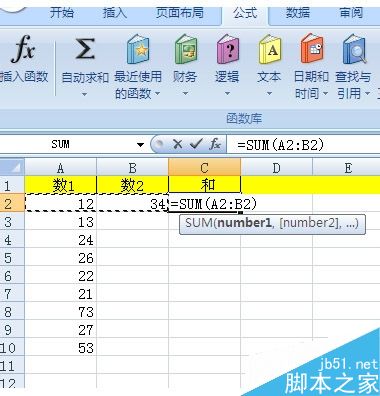
Task: Open the Logical (逻辑) functions icon
Action: tap(227, 49)
